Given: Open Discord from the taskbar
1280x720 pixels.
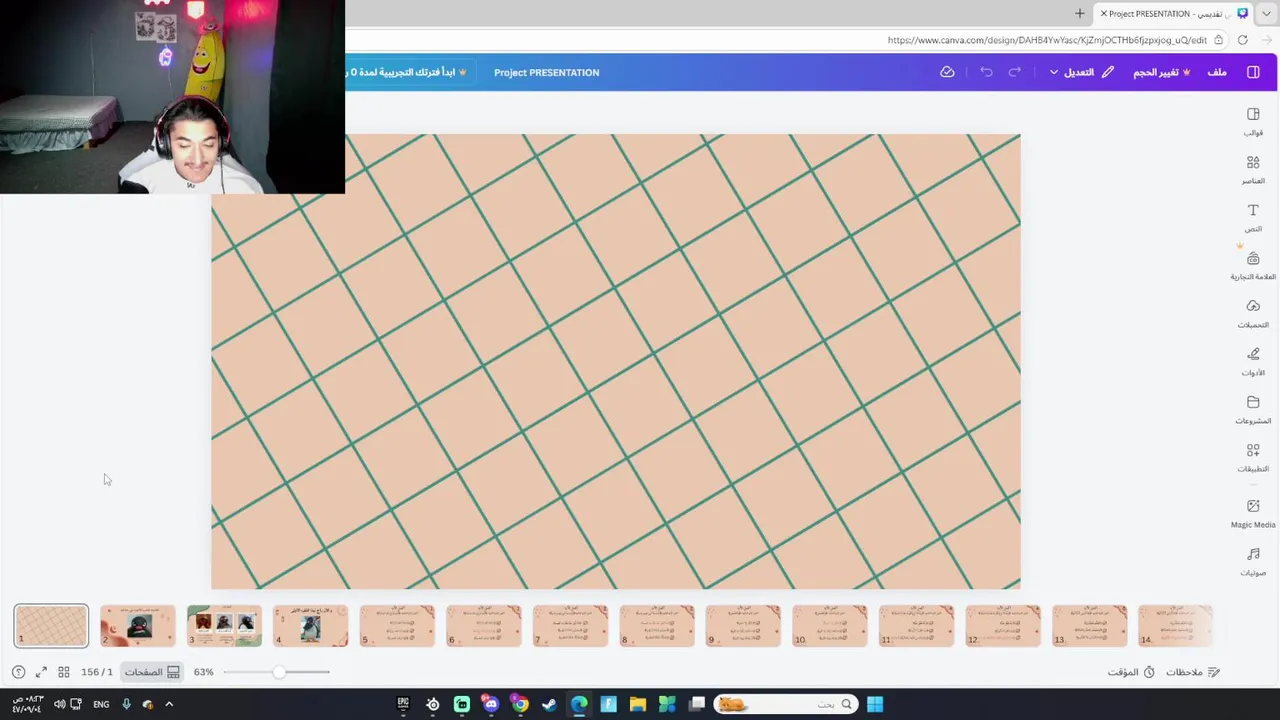Looking at the screenshot, I should tap(491, 704).
